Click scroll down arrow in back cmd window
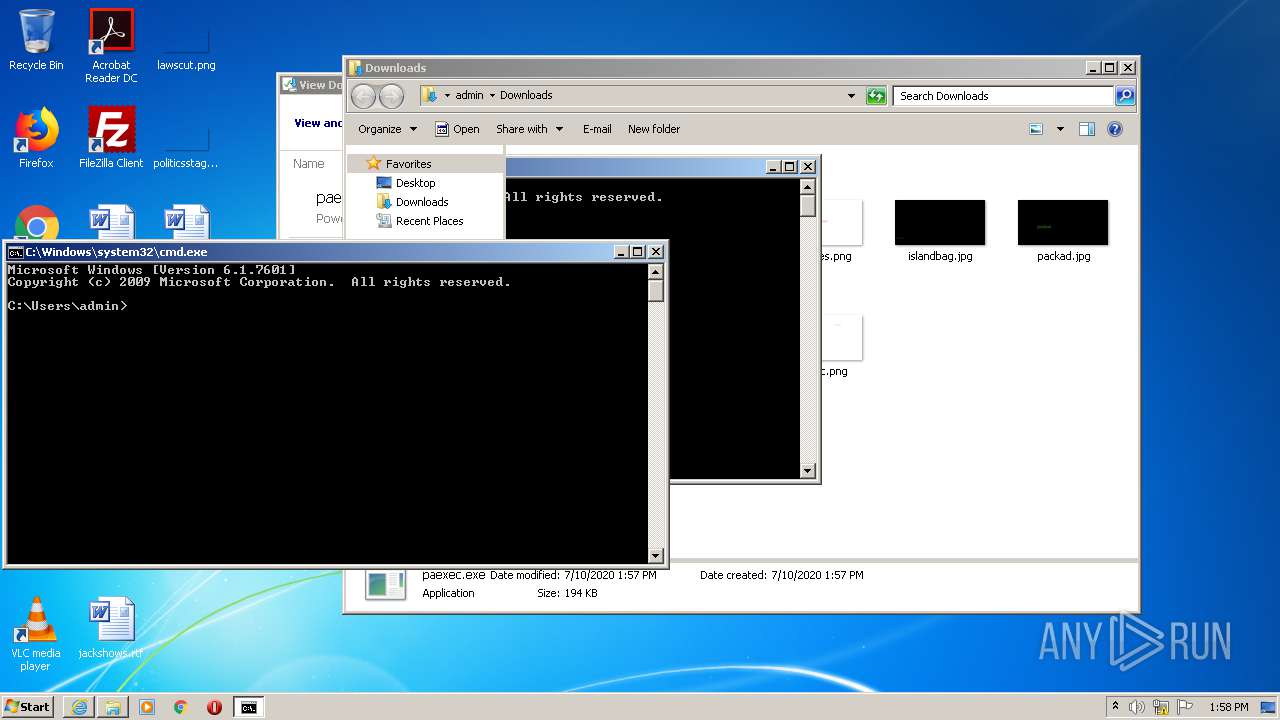This screenshot has height=720, width=1280. 808,471
